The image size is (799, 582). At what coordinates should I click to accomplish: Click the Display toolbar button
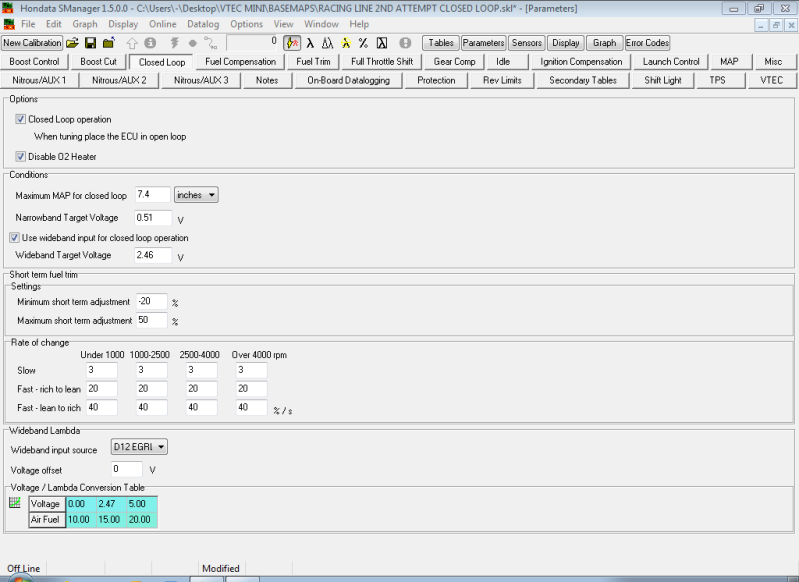pos(566,43)
